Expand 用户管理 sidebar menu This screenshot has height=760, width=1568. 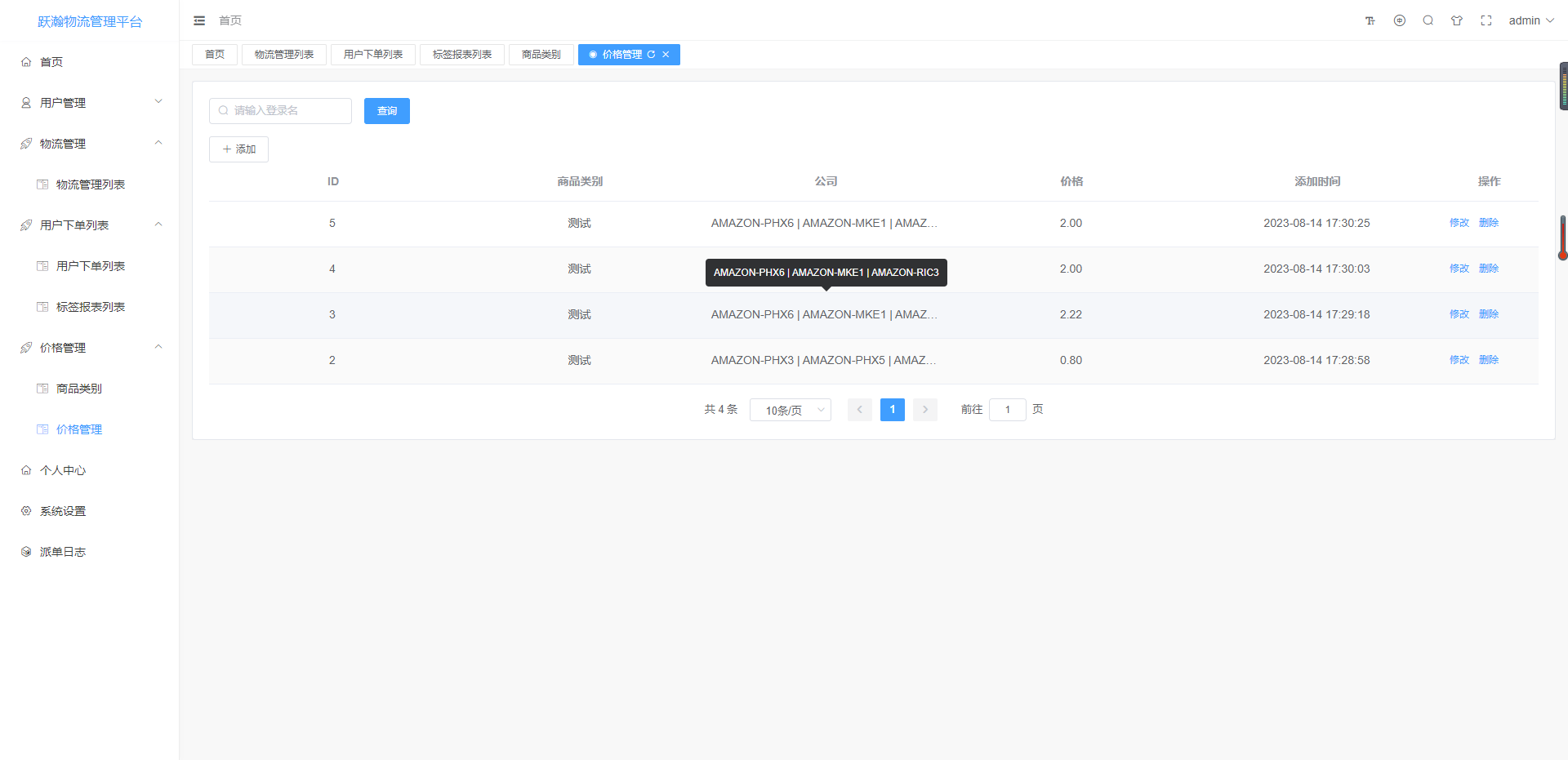click(x=90, y=103)
